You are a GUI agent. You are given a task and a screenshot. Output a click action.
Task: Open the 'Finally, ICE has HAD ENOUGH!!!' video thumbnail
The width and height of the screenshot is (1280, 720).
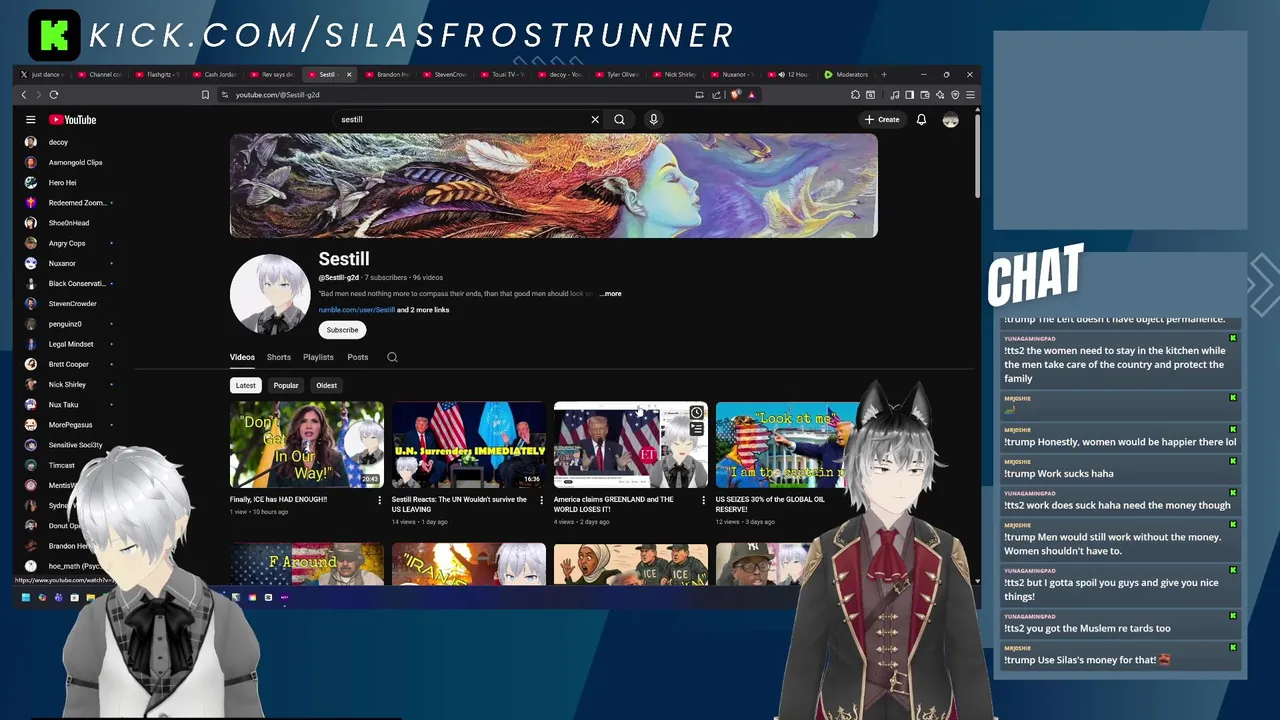(307, 445)
